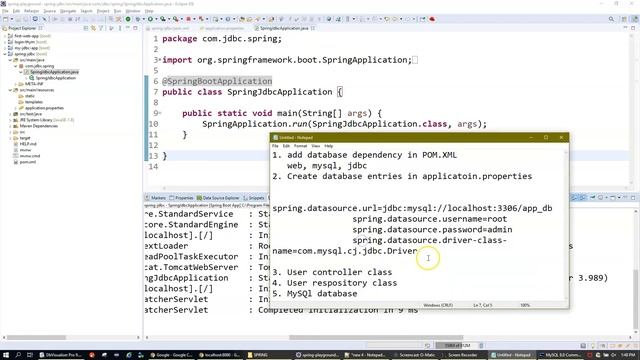Open the localhost:8080 browser taskbar item
This screenshot has height=360, width=640.
point(220,355)
